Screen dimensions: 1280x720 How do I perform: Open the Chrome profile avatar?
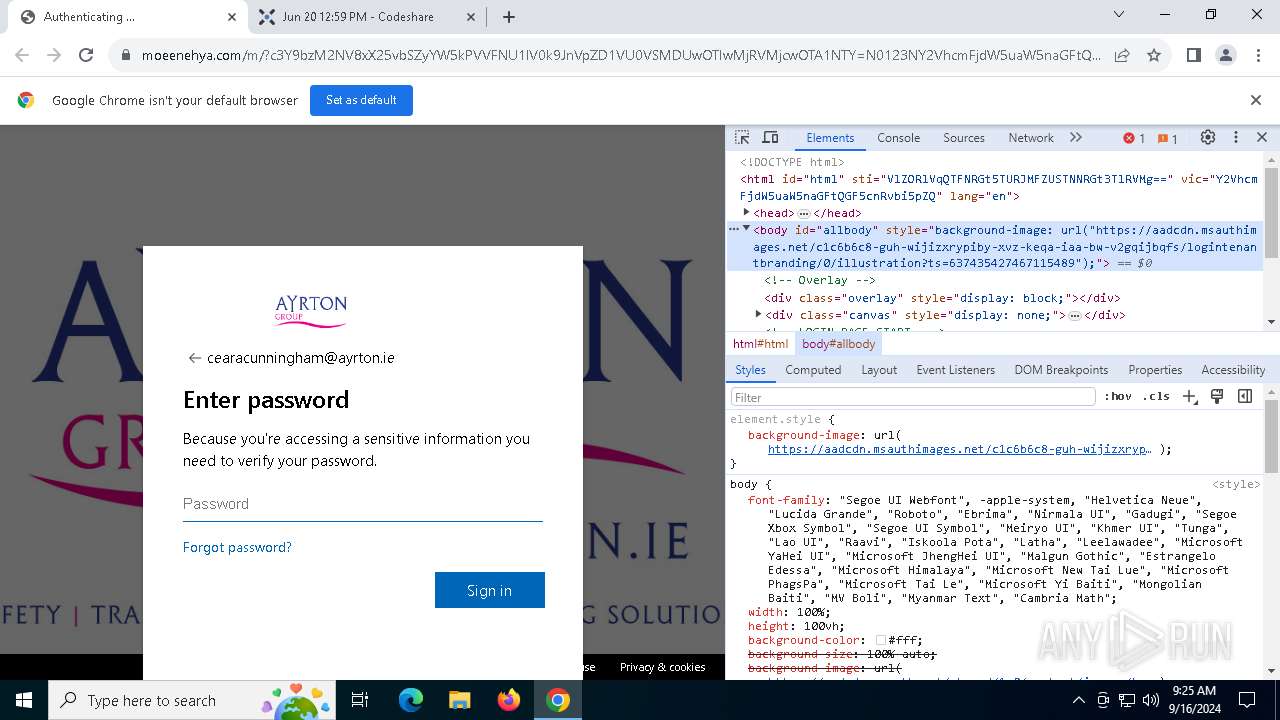pyautogui.click(x=1226, y=56)
